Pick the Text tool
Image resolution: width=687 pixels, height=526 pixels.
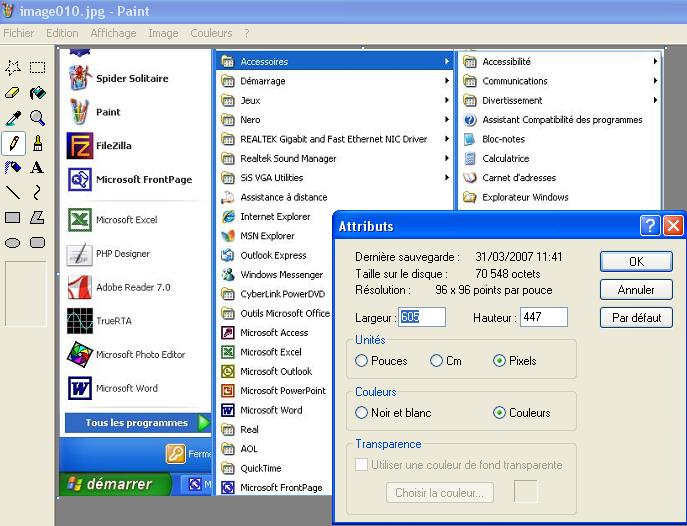pos(38,167)
